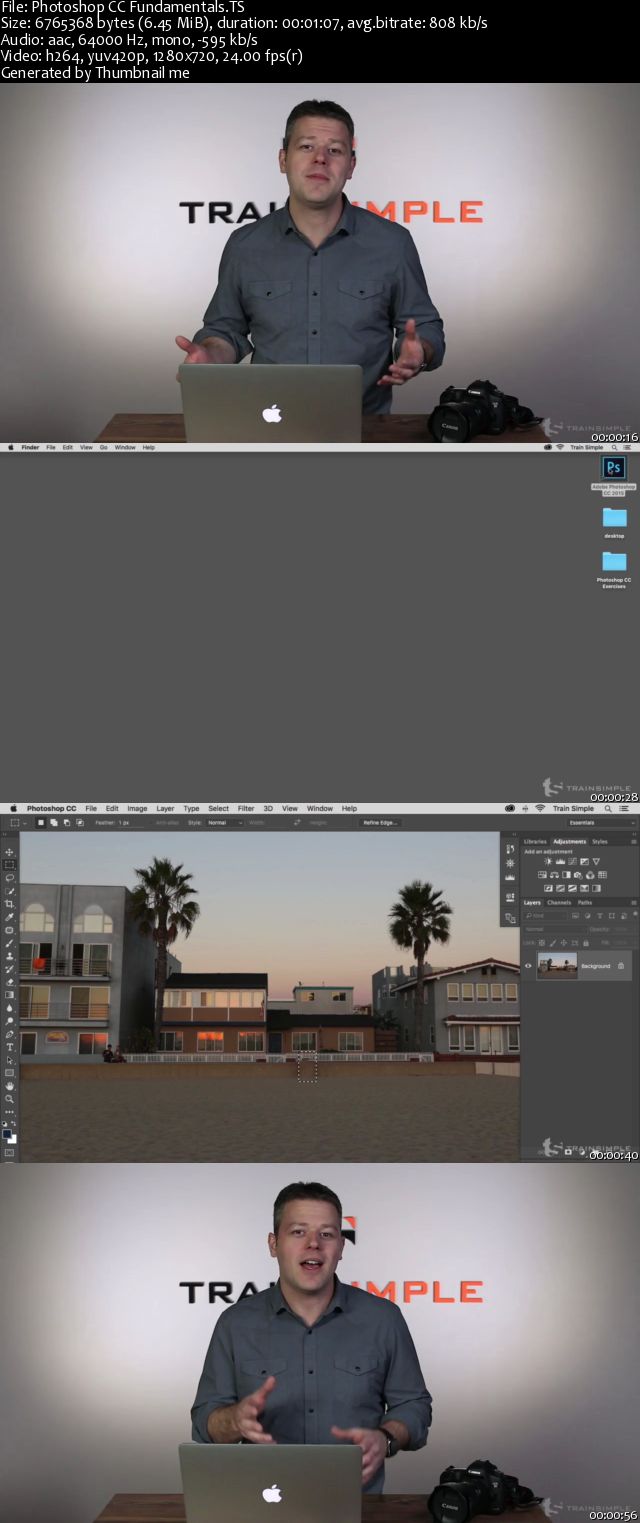Switch to the Channels tab
This screenshot has height=1523, width=640.
point(559,903)
